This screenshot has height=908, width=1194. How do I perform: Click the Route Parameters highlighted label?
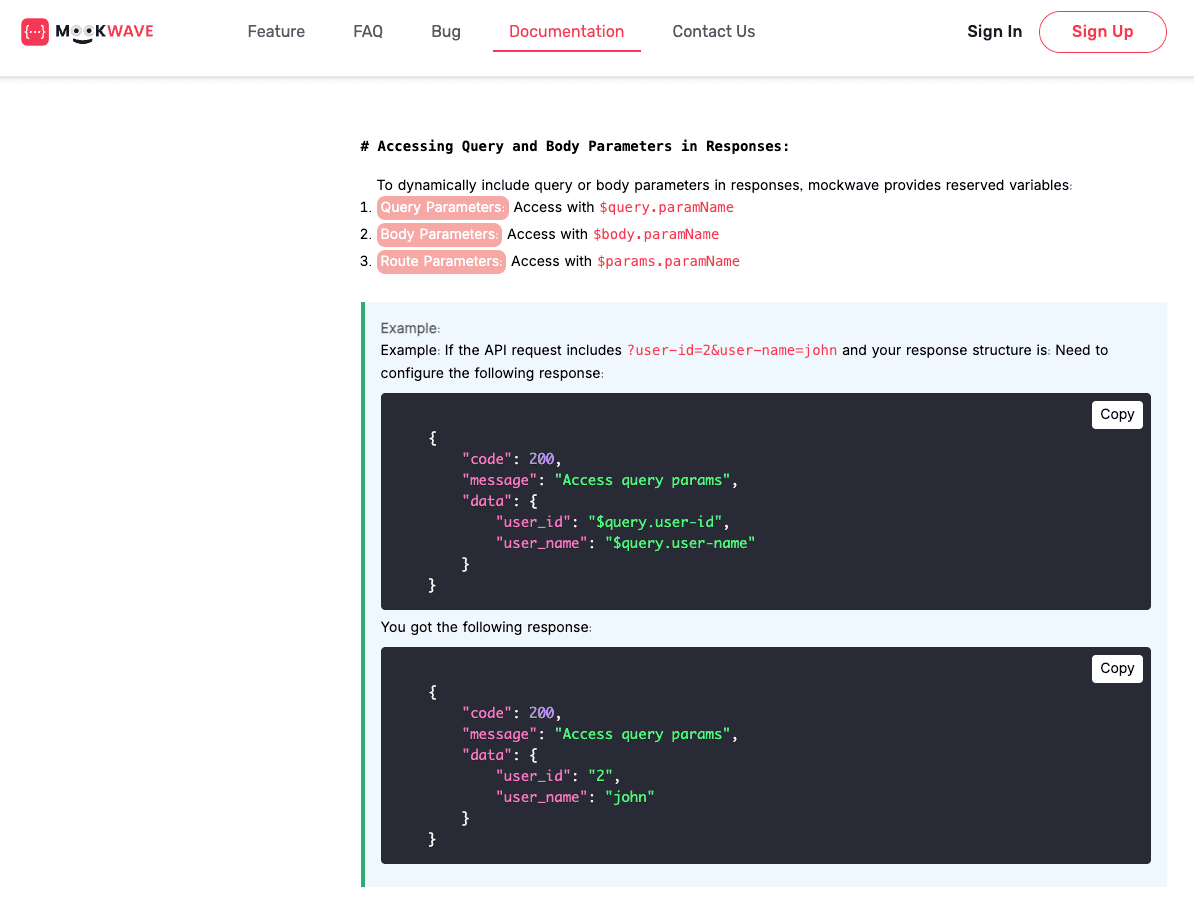[x=441, y=261]
